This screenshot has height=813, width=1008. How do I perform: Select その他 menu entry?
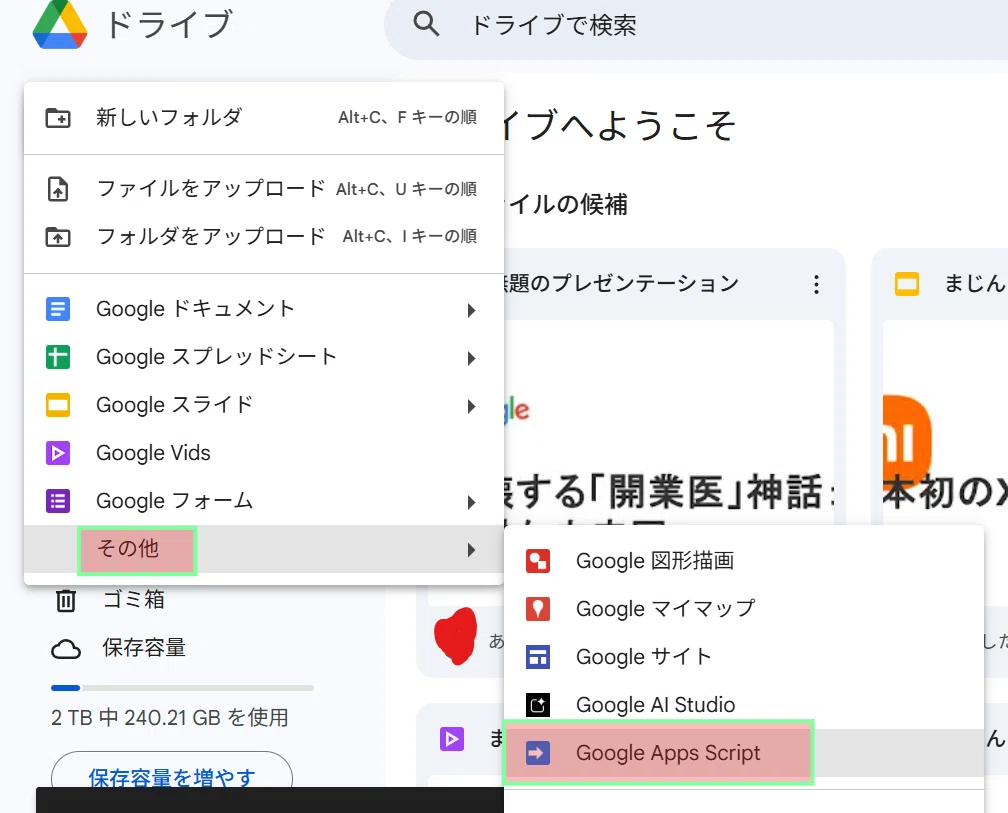(264, 549)
